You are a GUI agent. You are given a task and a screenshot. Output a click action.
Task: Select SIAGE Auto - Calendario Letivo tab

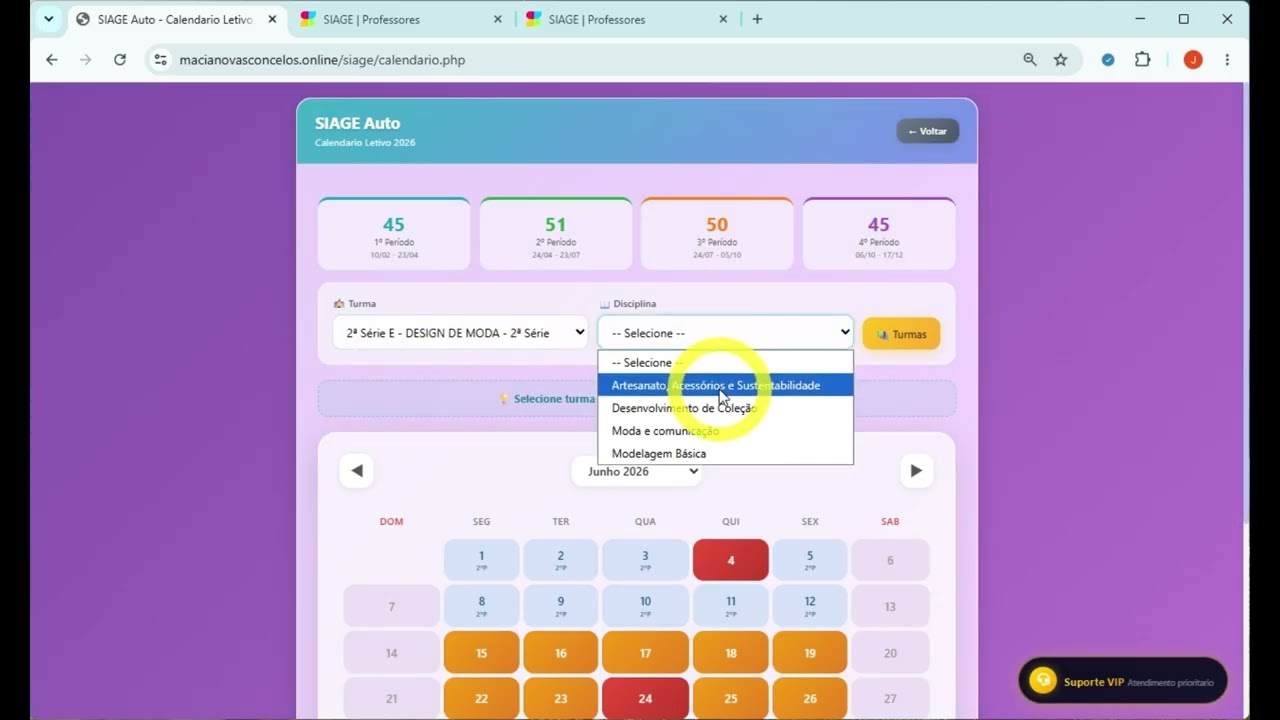coord(177,19)
